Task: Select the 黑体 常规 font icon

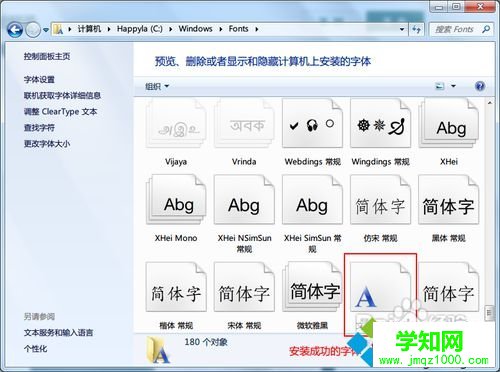Action: [449, 199]
